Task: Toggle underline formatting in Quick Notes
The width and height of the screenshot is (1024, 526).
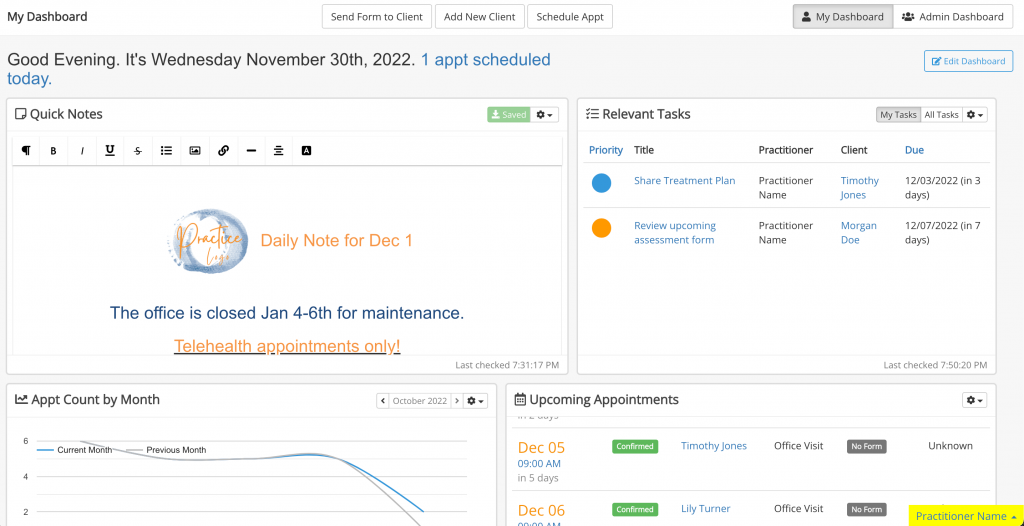Action: [110, 150]
